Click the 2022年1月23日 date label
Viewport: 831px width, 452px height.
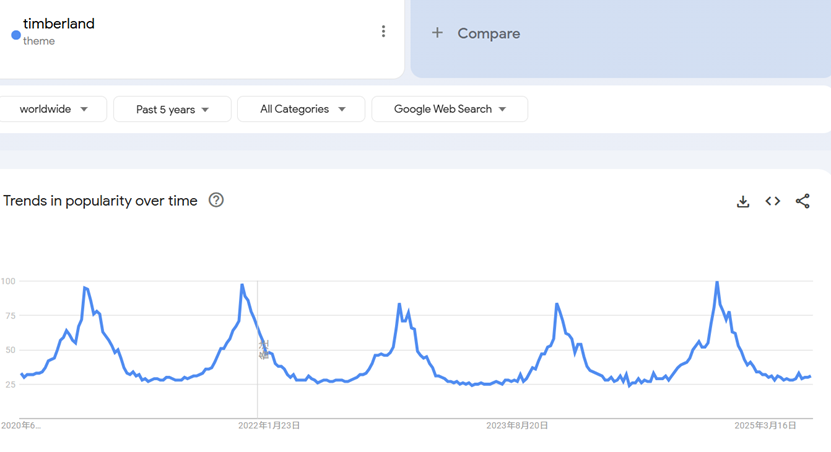(x=269, y=426)
